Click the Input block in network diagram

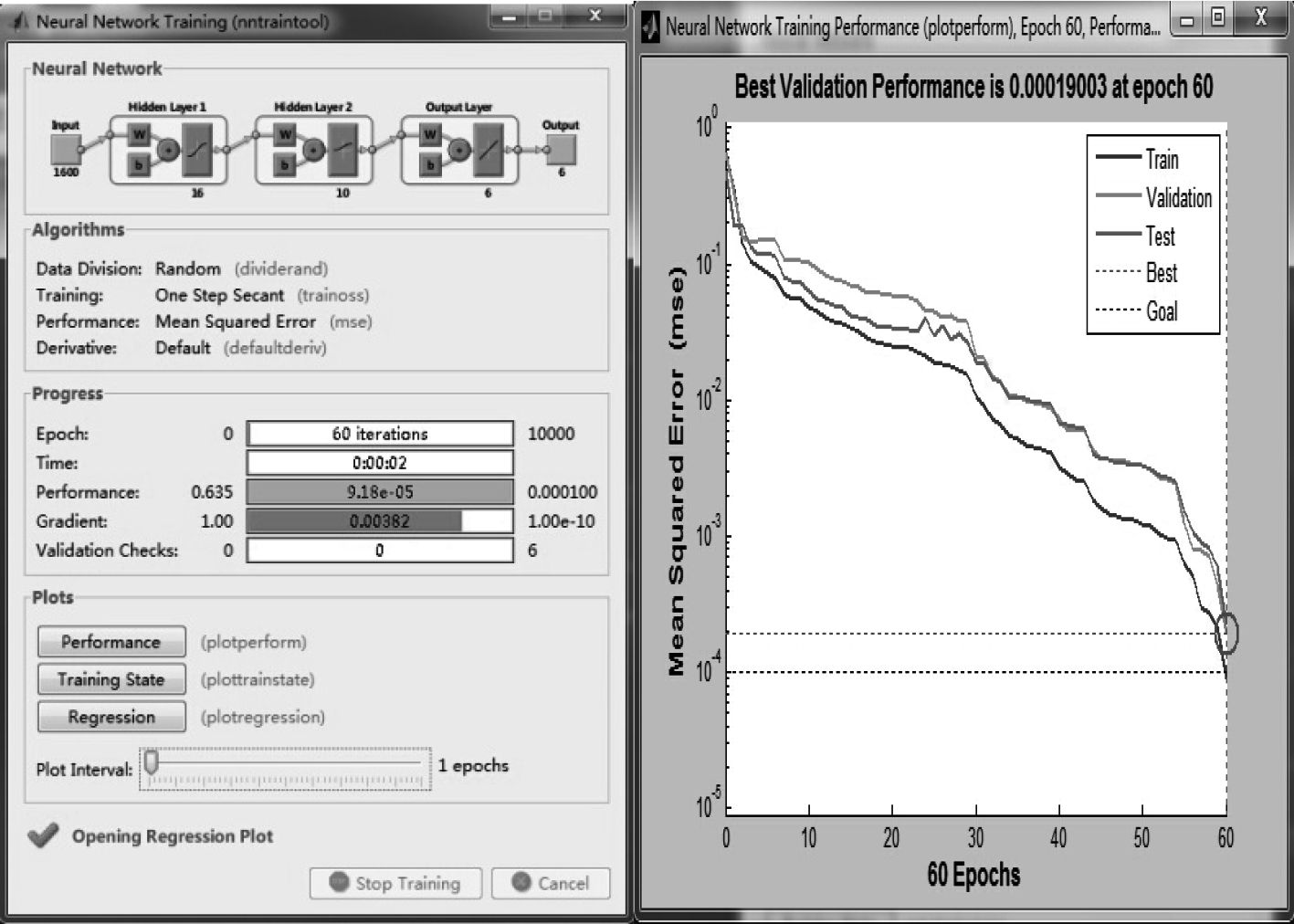[66, 149]
